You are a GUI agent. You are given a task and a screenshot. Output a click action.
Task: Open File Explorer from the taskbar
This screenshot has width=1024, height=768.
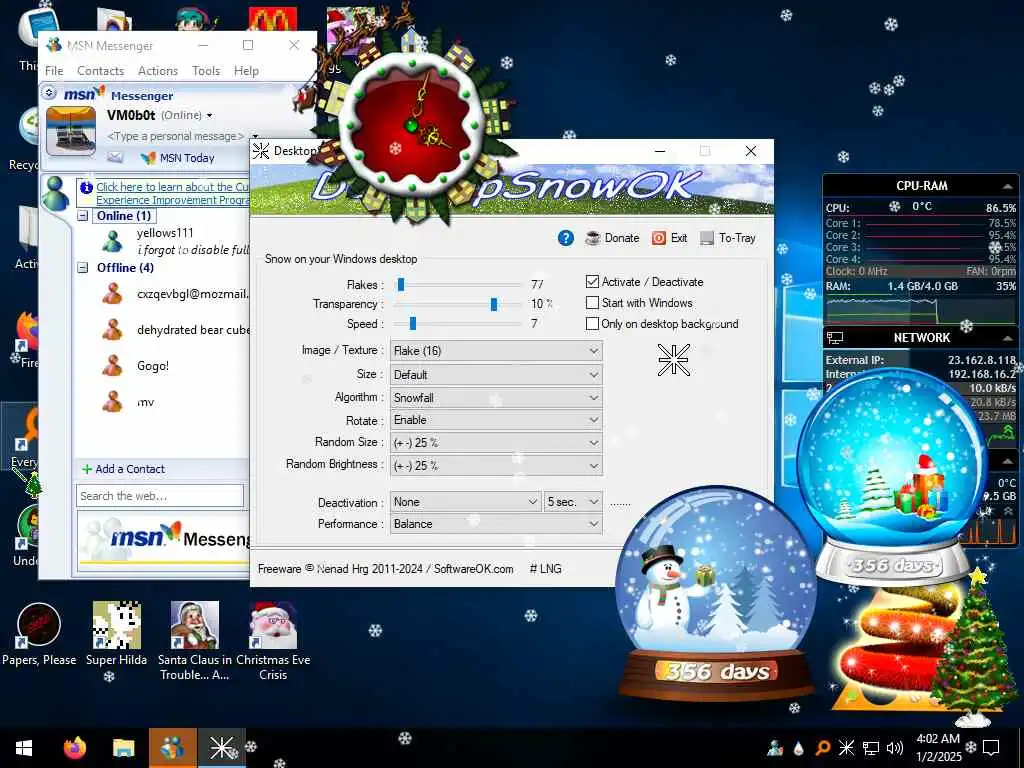pyautogui.click(x=123, y=748)
